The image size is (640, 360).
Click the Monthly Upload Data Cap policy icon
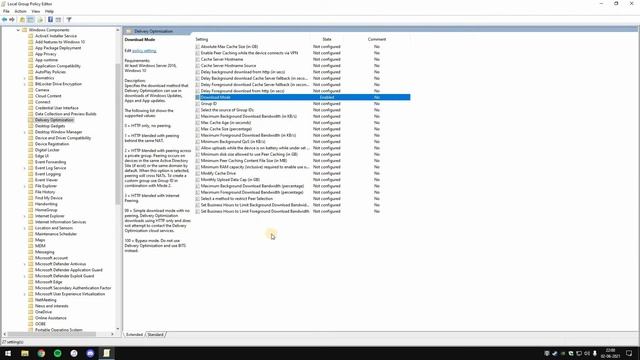pyautogui.click(x=198, y=180)
